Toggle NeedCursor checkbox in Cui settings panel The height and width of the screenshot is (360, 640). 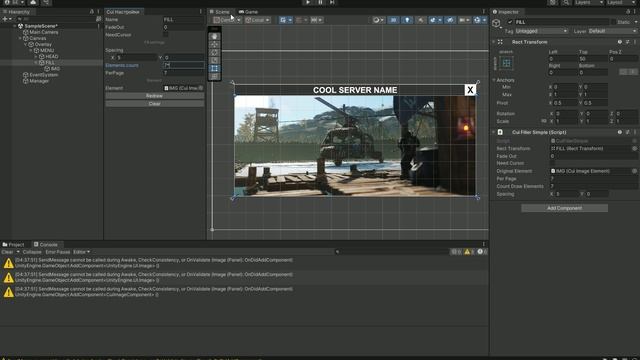(166, 35)
